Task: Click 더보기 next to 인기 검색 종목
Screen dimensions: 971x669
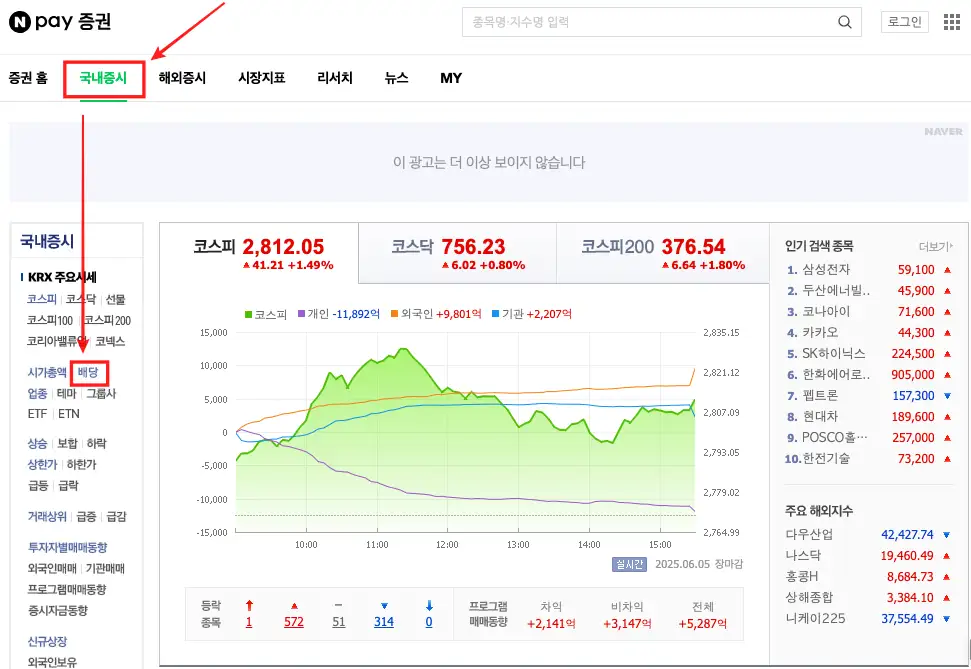Action: (x=935, y=247)
